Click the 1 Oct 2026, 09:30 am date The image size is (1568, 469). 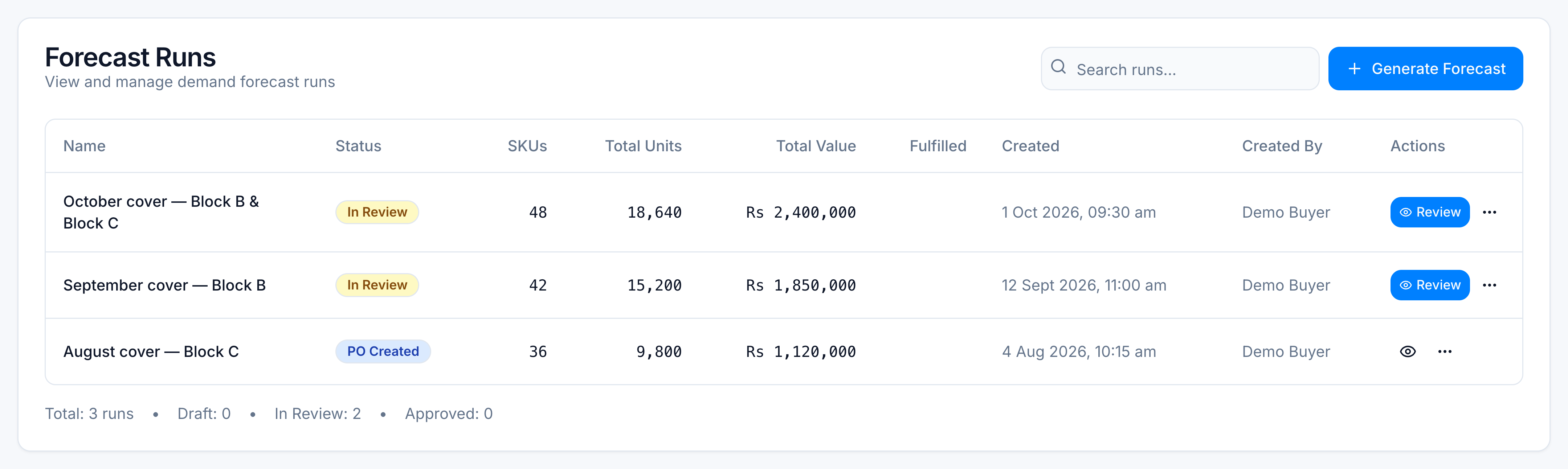tap(1079, 212)
